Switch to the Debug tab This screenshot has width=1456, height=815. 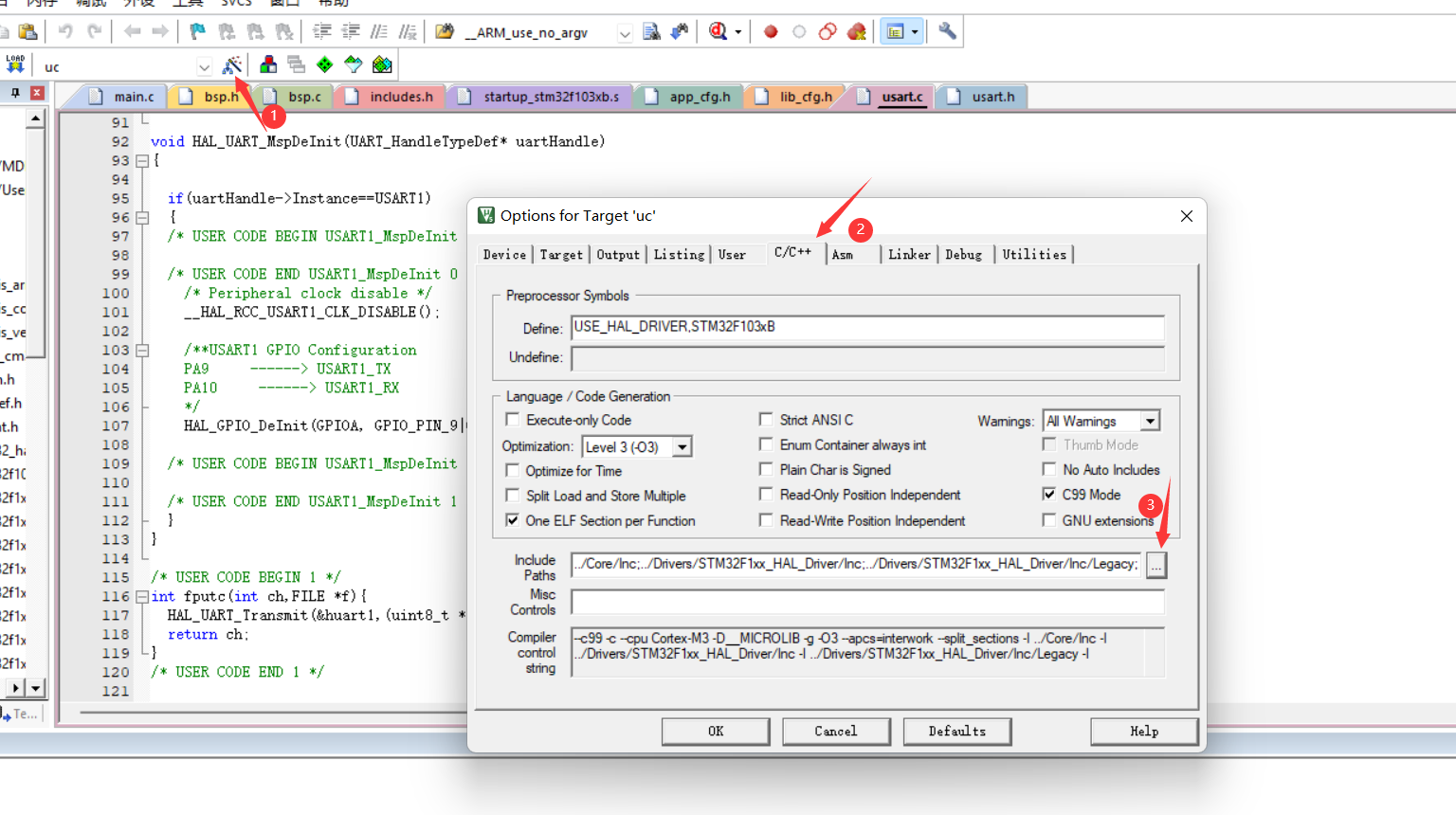pos(963,254)
